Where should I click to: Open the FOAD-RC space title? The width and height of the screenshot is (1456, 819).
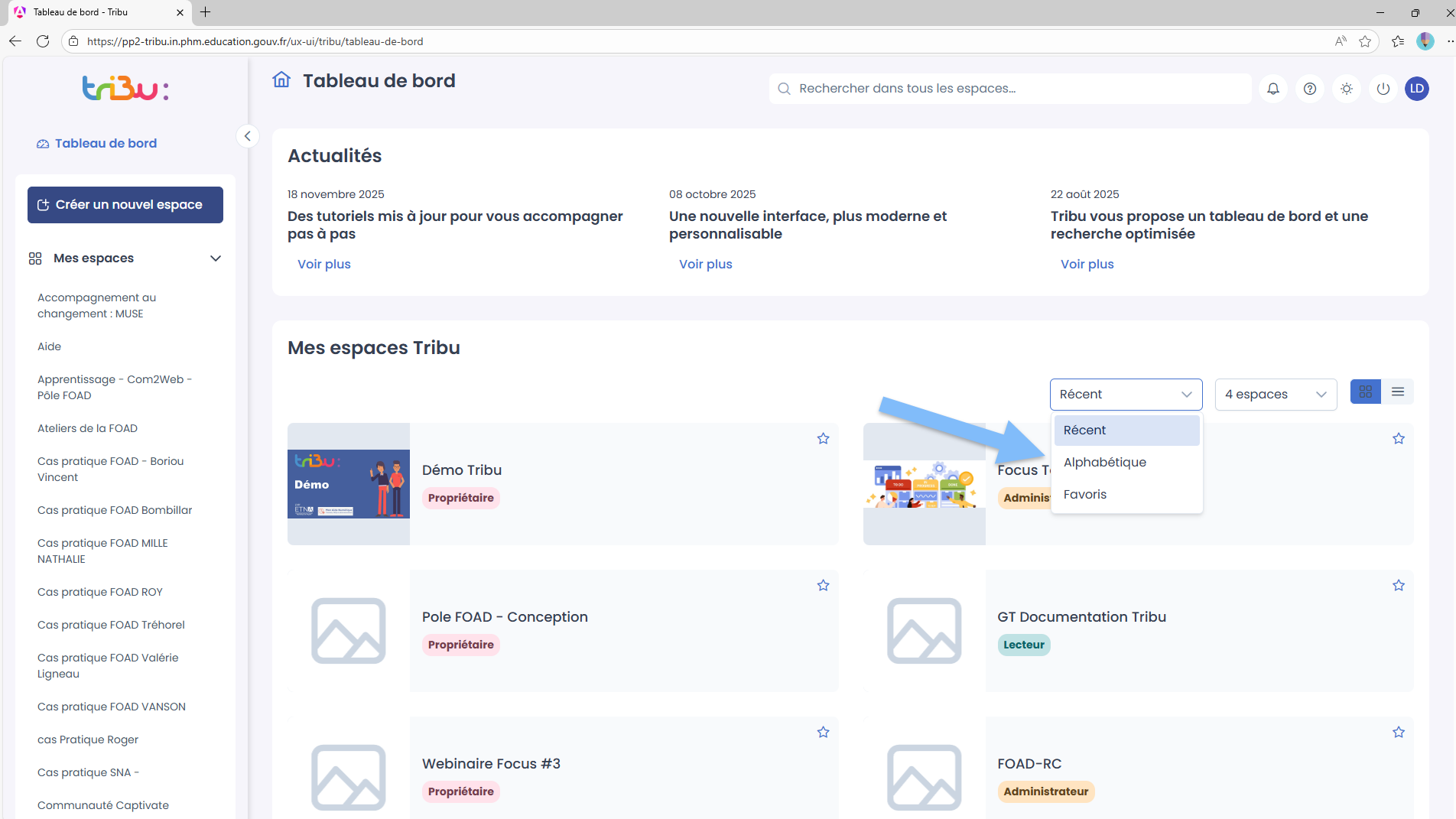(x=1029, y=764)
